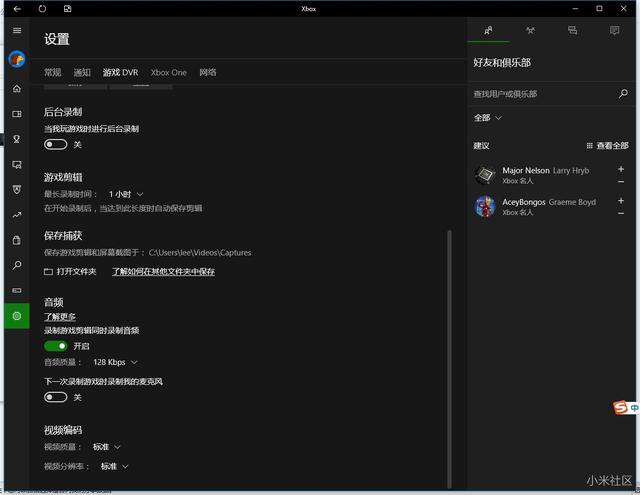
Task: Open max recording time 1 小时 dropdown
Action: pos(126,194)
